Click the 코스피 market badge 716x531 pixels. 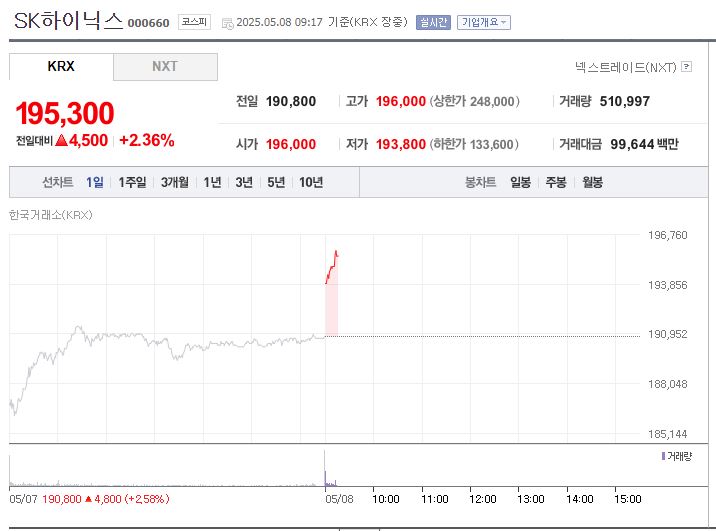pos(193,22)
